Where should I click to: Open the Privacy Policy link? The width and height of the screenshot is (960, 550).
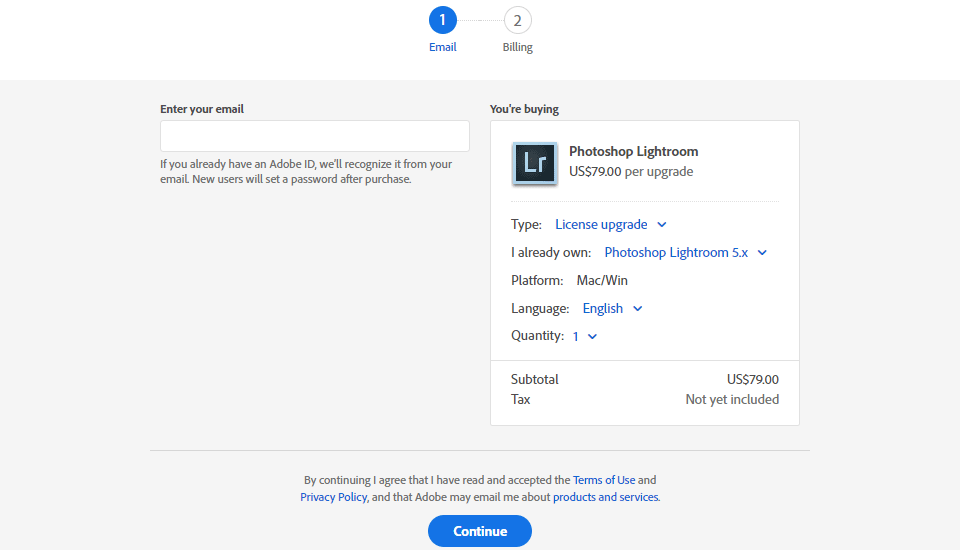[334, 497]
